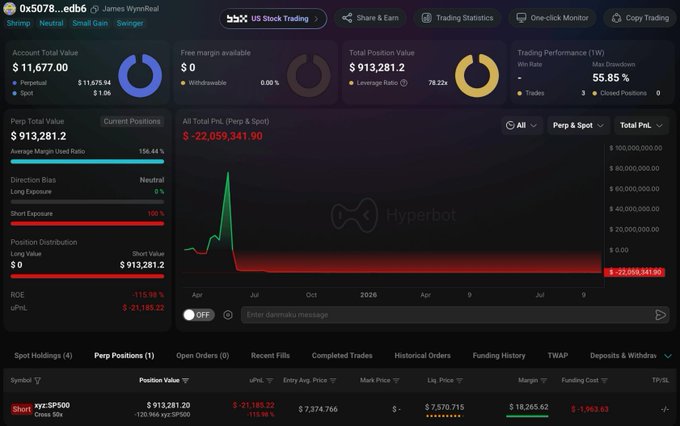This screenshot has width=680, height=426.
Task: Sort by Margin column
Action: 543,380
